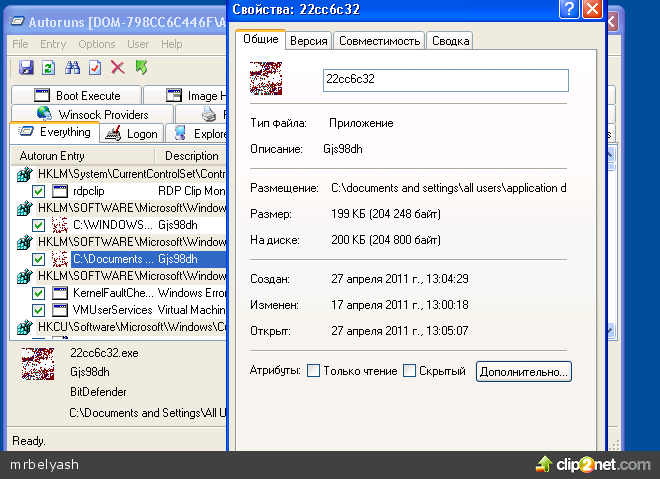The image size is (660, 479).
Task: Uncheck the VMUserServices entry
Action: click(x=38, y=310)
